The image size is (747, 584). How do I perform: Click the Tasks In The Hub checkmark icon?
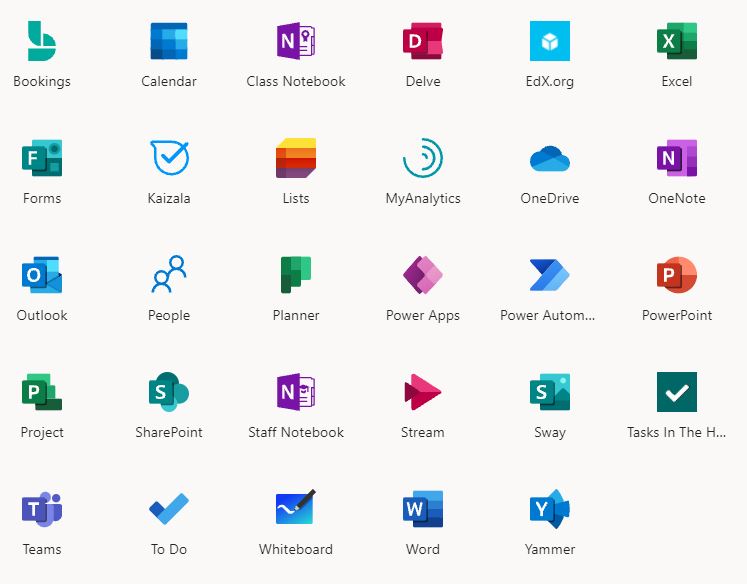pos(676,392)
